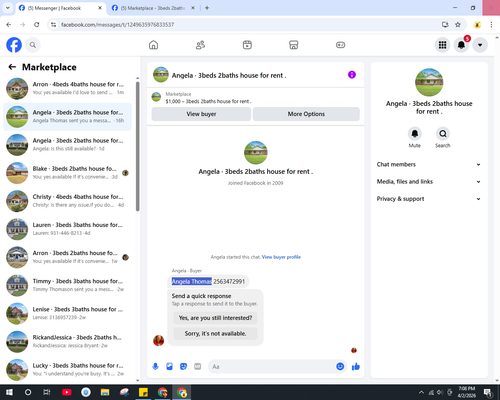Open notifications bell with badge

[x=461, y=45]
